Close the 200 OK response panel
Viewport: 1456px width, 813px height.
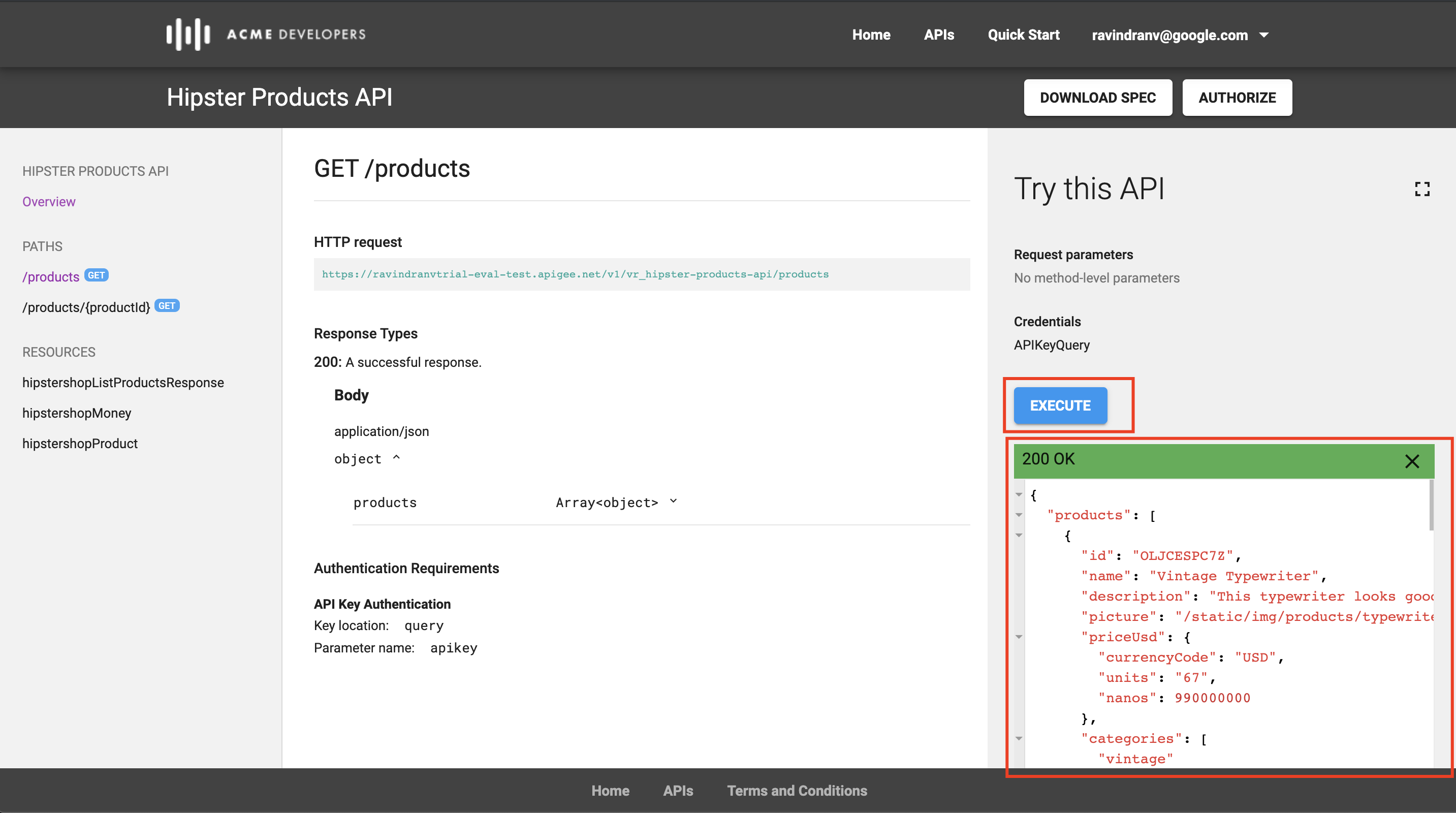1412,461
